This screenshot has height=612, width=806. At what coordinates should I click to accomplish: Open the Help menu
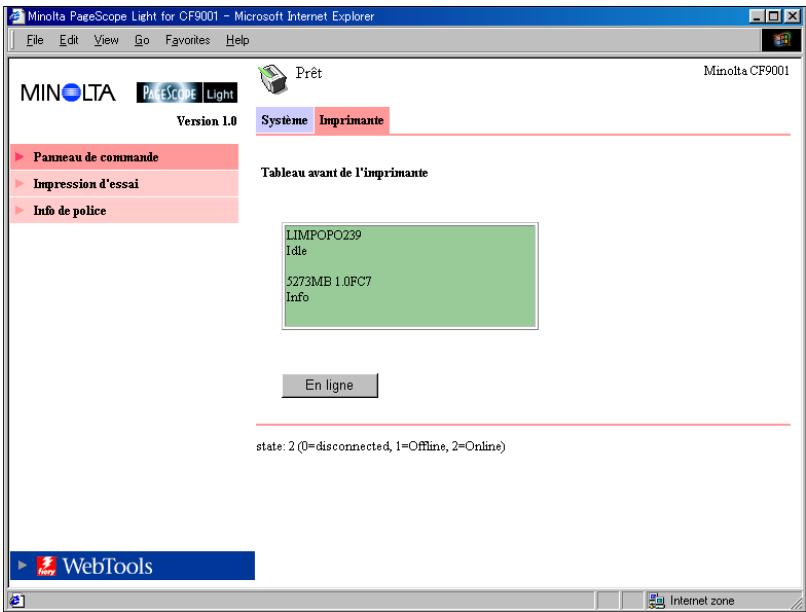(237, 40)
